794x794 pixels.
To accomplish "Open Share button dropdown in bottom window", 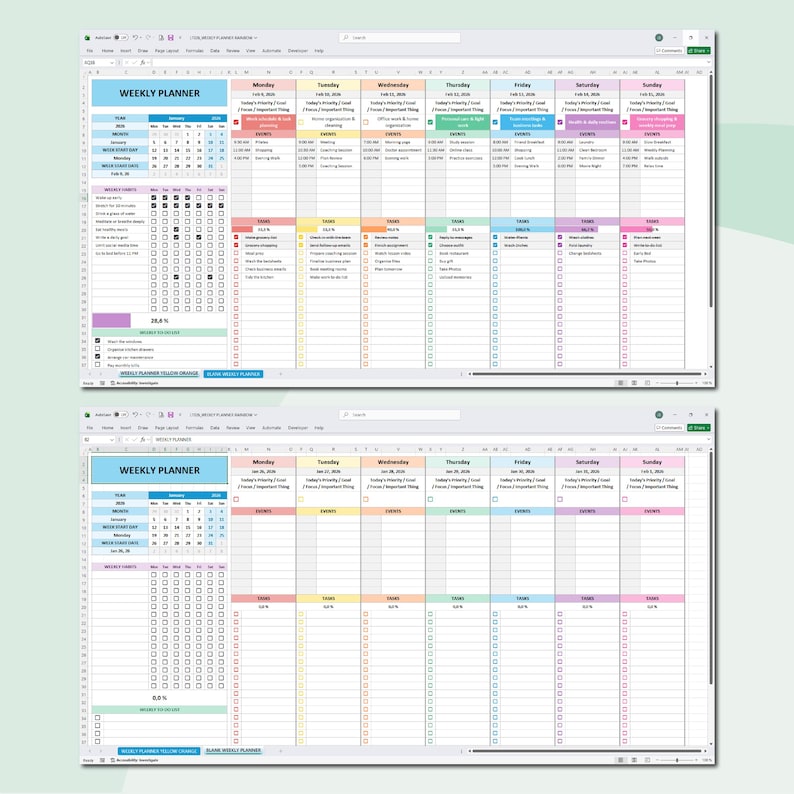I will tap(708, 428).
